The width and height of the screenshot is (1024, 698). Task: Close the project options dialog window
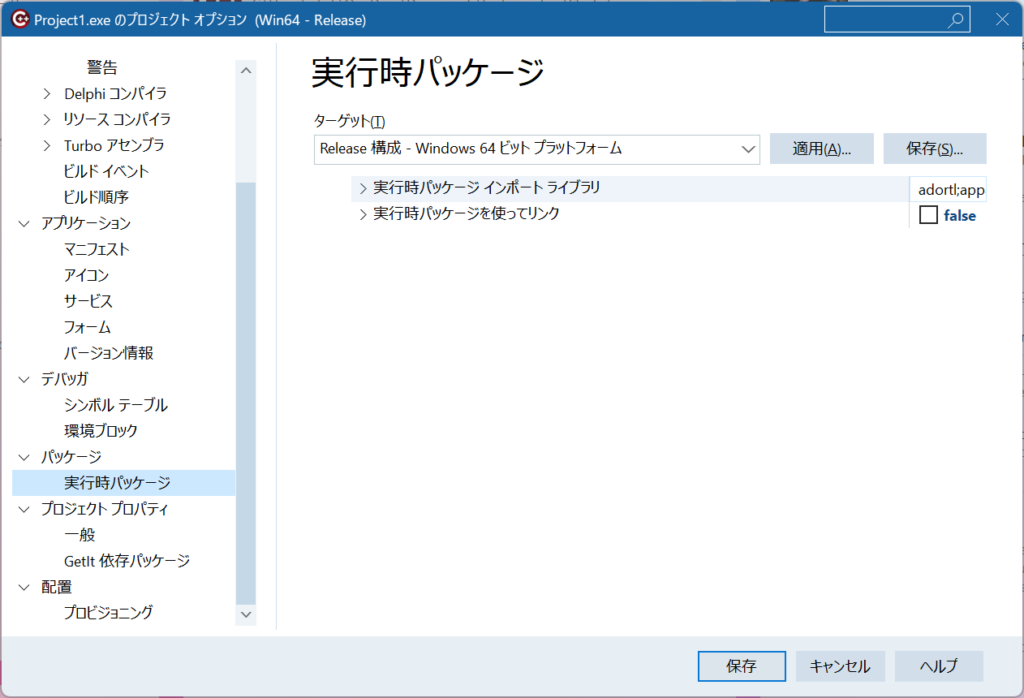click(x=1002, y=20)
